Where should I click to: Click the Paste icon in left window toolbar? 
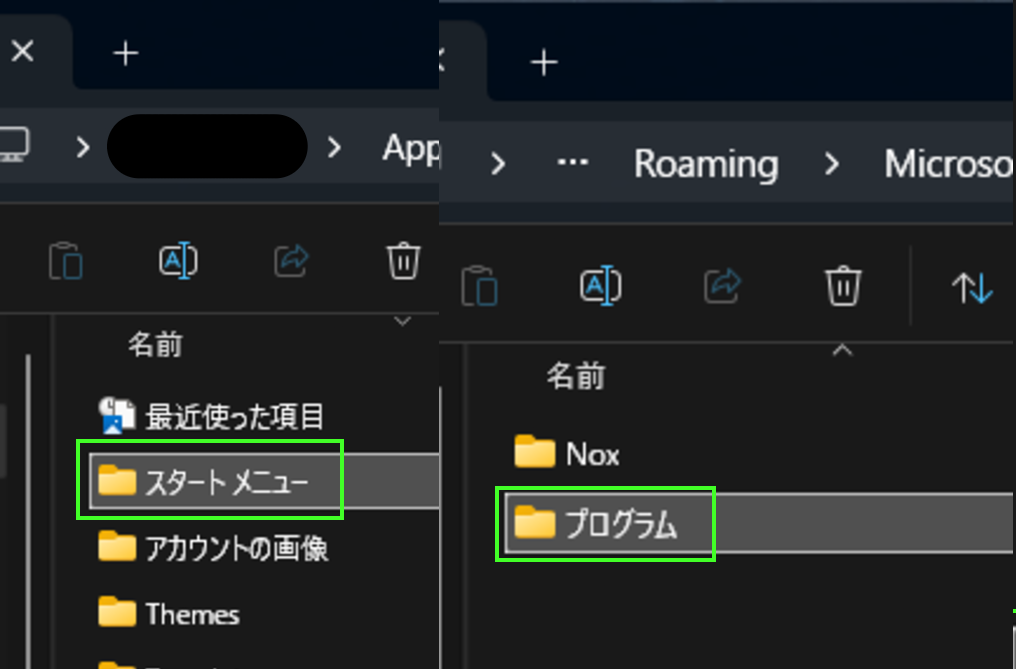(66, 261)
